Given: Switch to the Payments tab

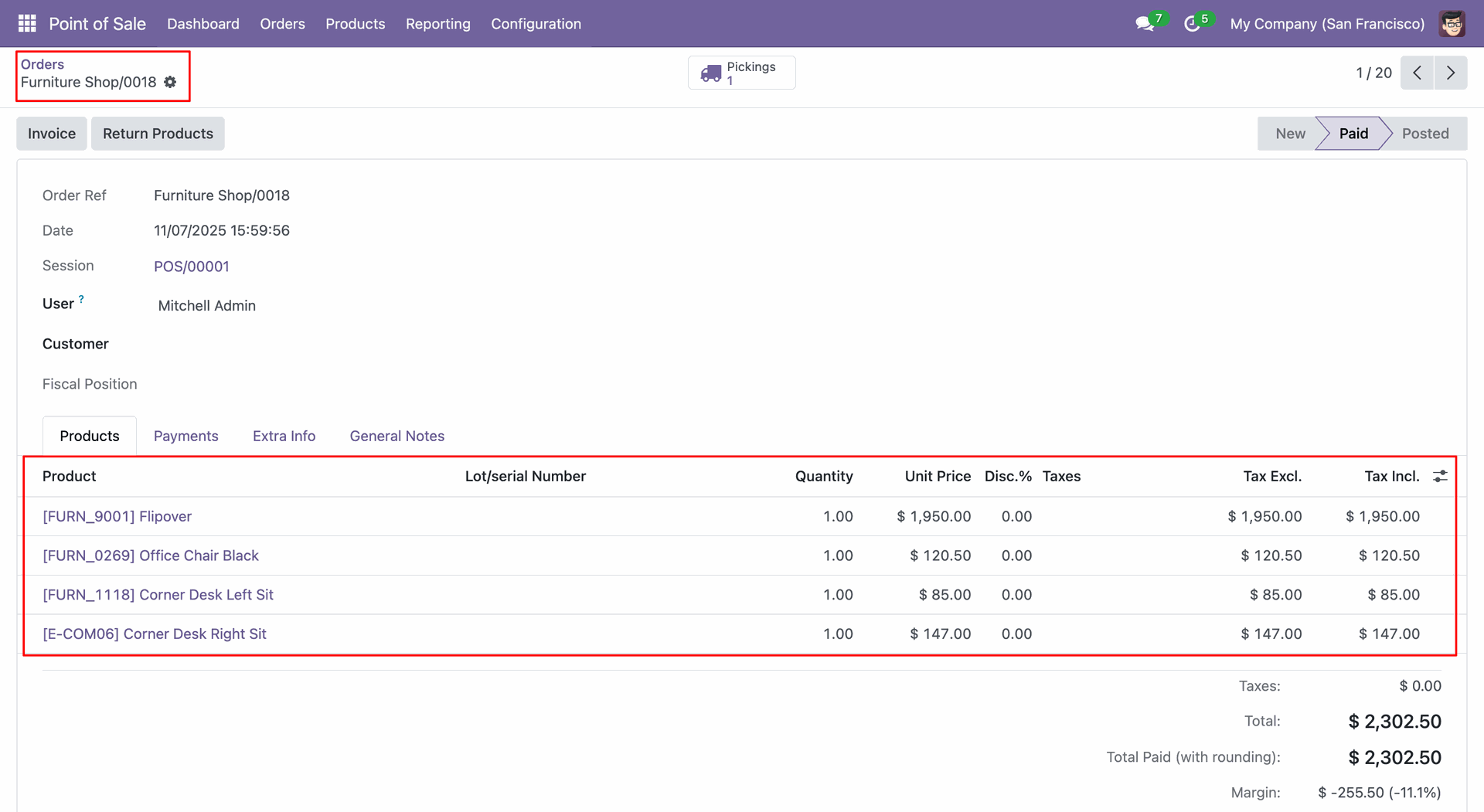Looking at the screenshot, I should click(x=185, y=436).
